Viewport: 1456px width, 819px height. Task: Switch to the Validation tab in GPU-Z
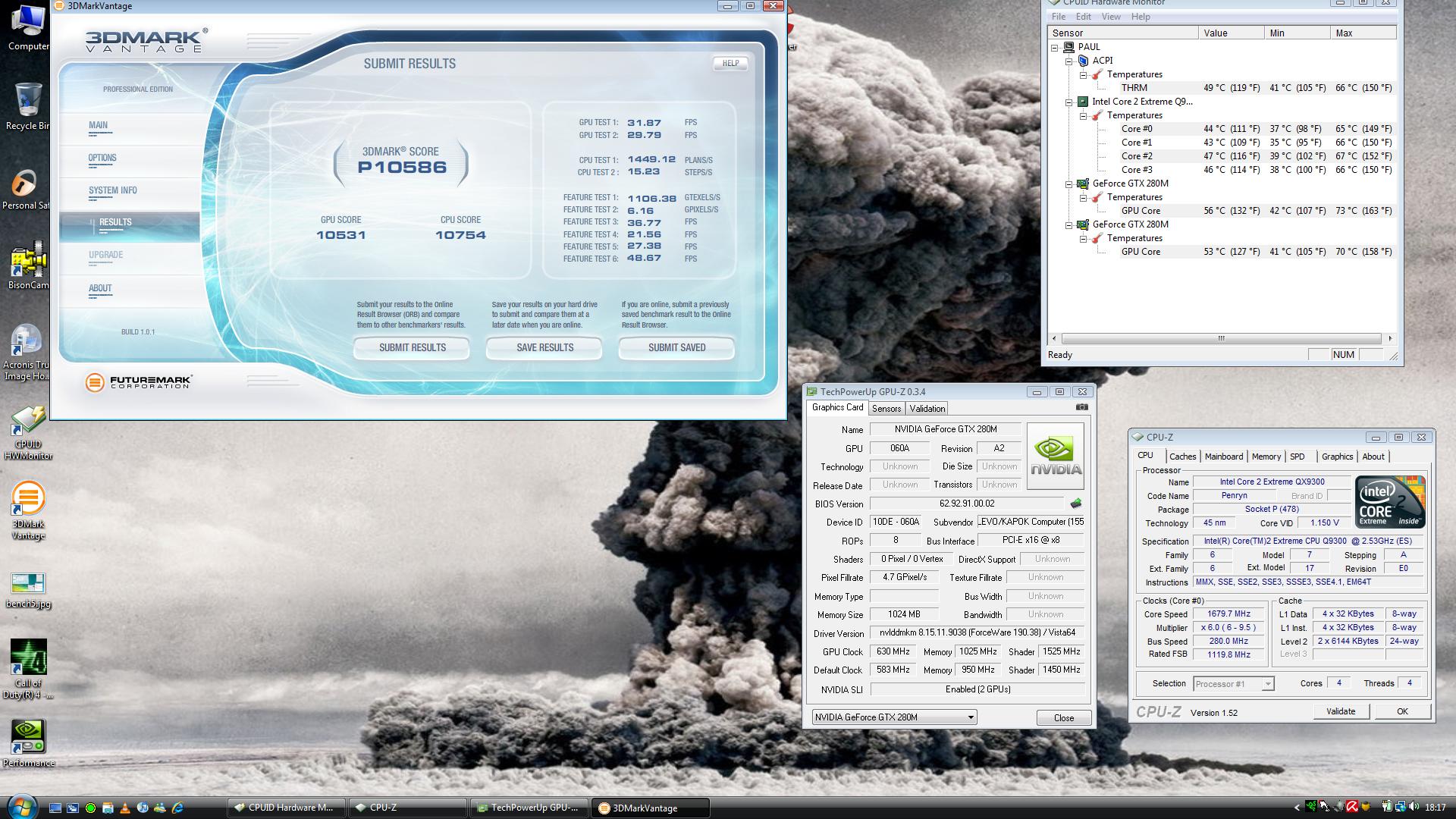tap(927, 409)
